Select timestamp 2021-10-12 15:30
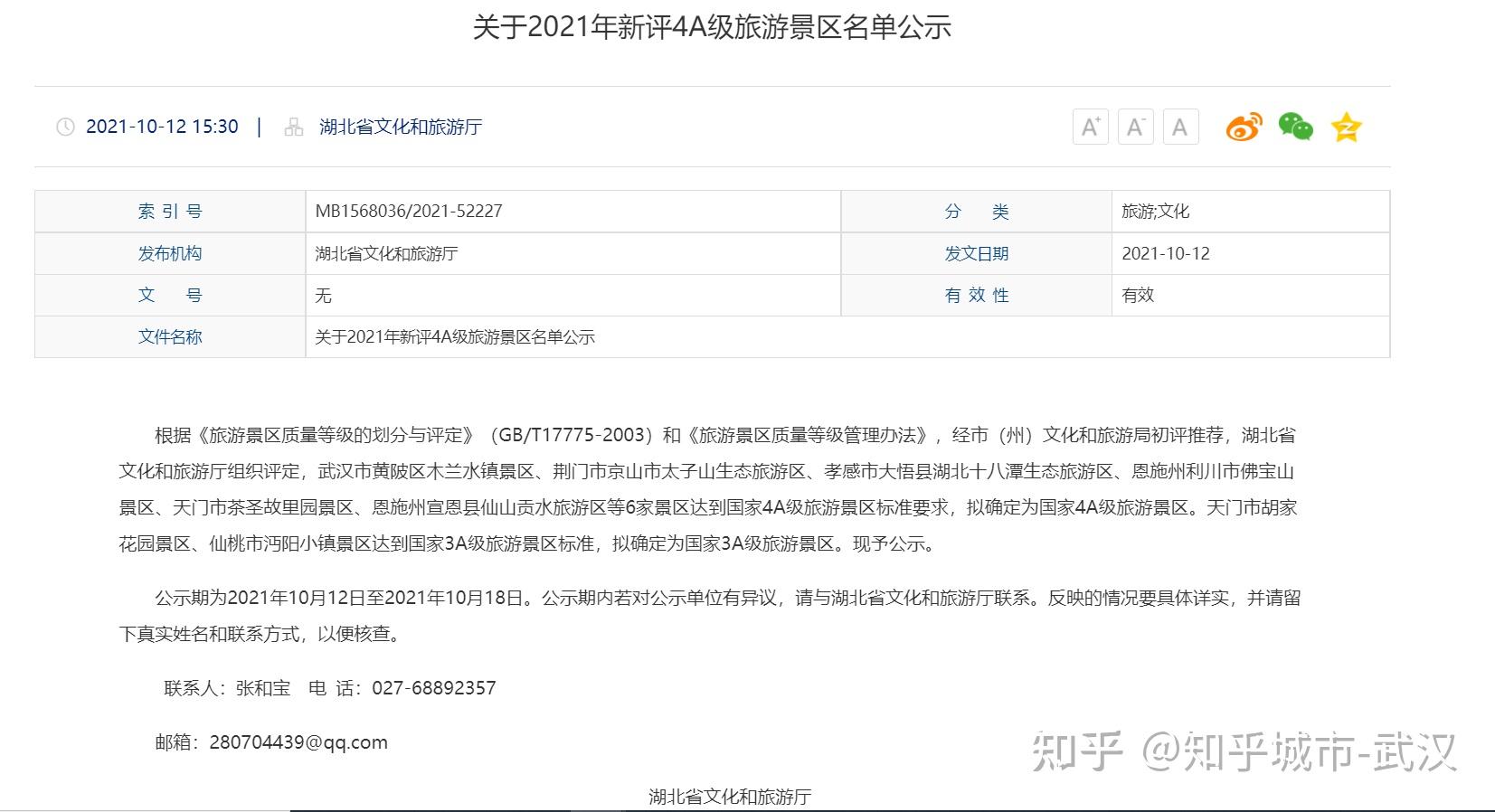1495x812 pixels. click(x=162, y=127)
